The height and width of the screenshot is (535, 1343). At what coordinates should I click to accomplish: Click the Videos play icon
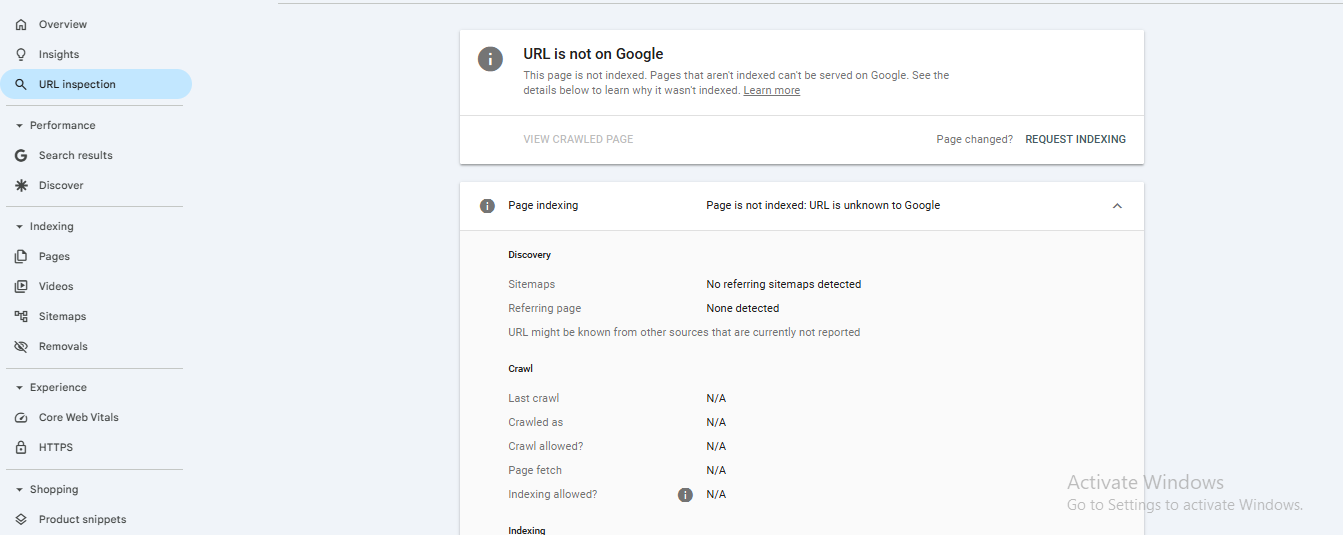click(x=21, y=286)
